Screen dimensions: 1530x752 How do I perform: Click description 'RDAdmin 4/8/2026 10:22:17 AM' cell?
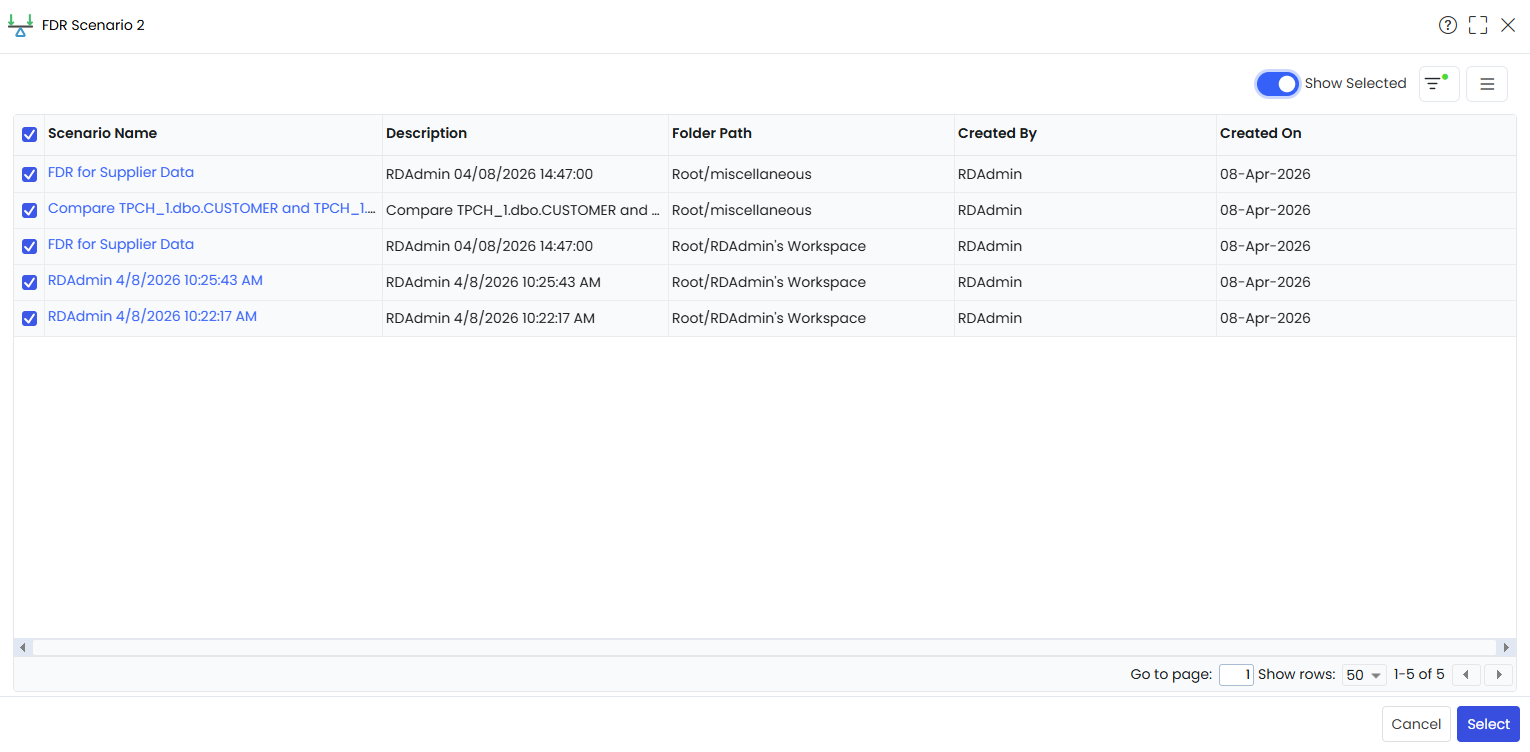pyautogui.click(x=525, y=318)
